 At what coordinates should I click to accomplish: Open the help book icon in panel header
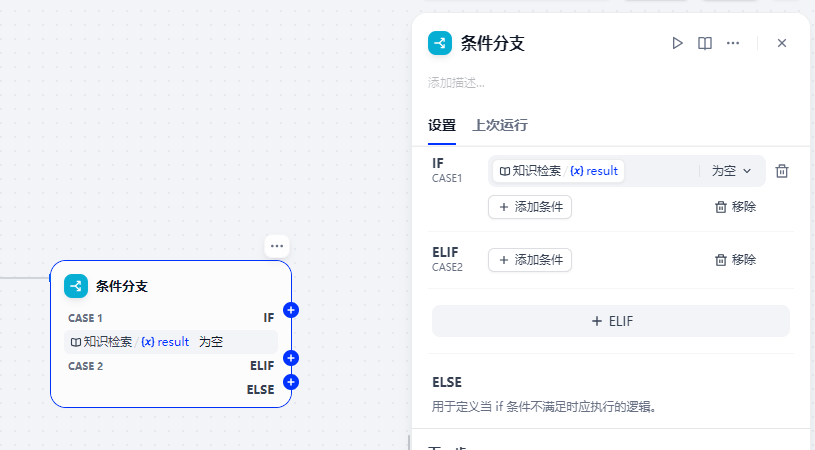pos(705,43)
